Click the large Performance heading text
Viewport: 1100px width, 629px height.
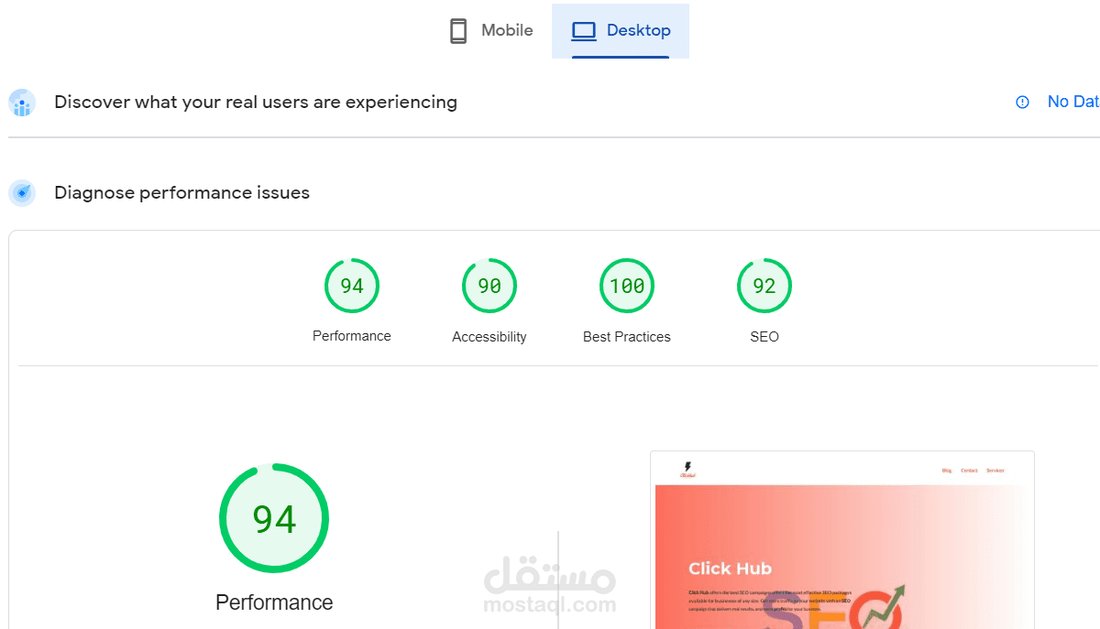pos(274,602)
